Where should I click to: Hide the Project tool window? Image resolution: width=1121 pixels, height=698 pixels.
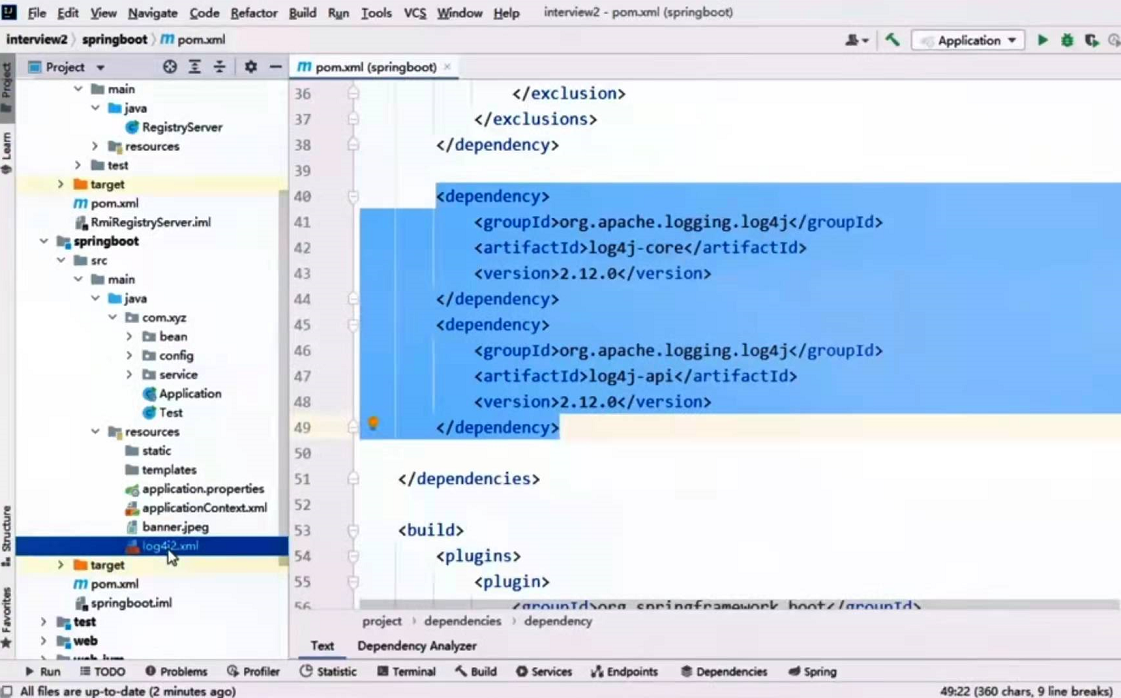275,67
